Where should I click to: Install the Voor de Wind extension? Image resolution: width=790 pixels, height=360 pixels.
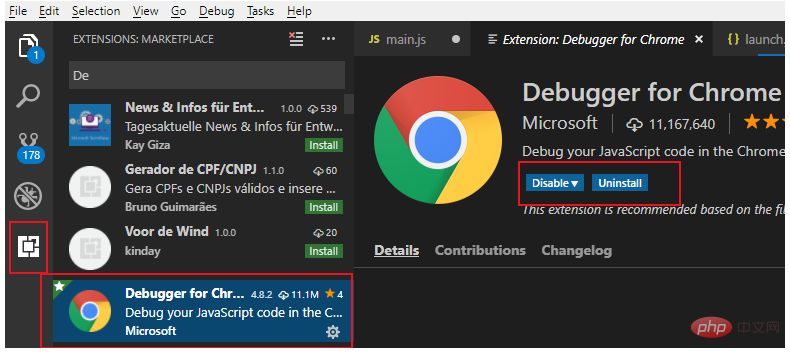coord(323,251)
